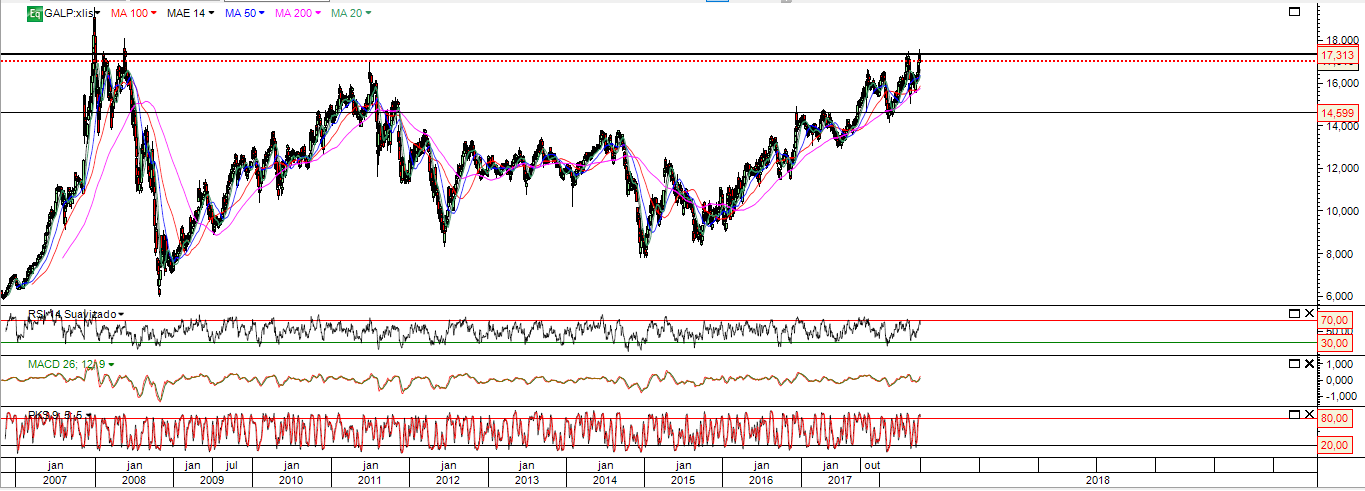The image size is (1365, 491).
Task: Click the 6,000 price axis value
Action: click(1340, 296)
